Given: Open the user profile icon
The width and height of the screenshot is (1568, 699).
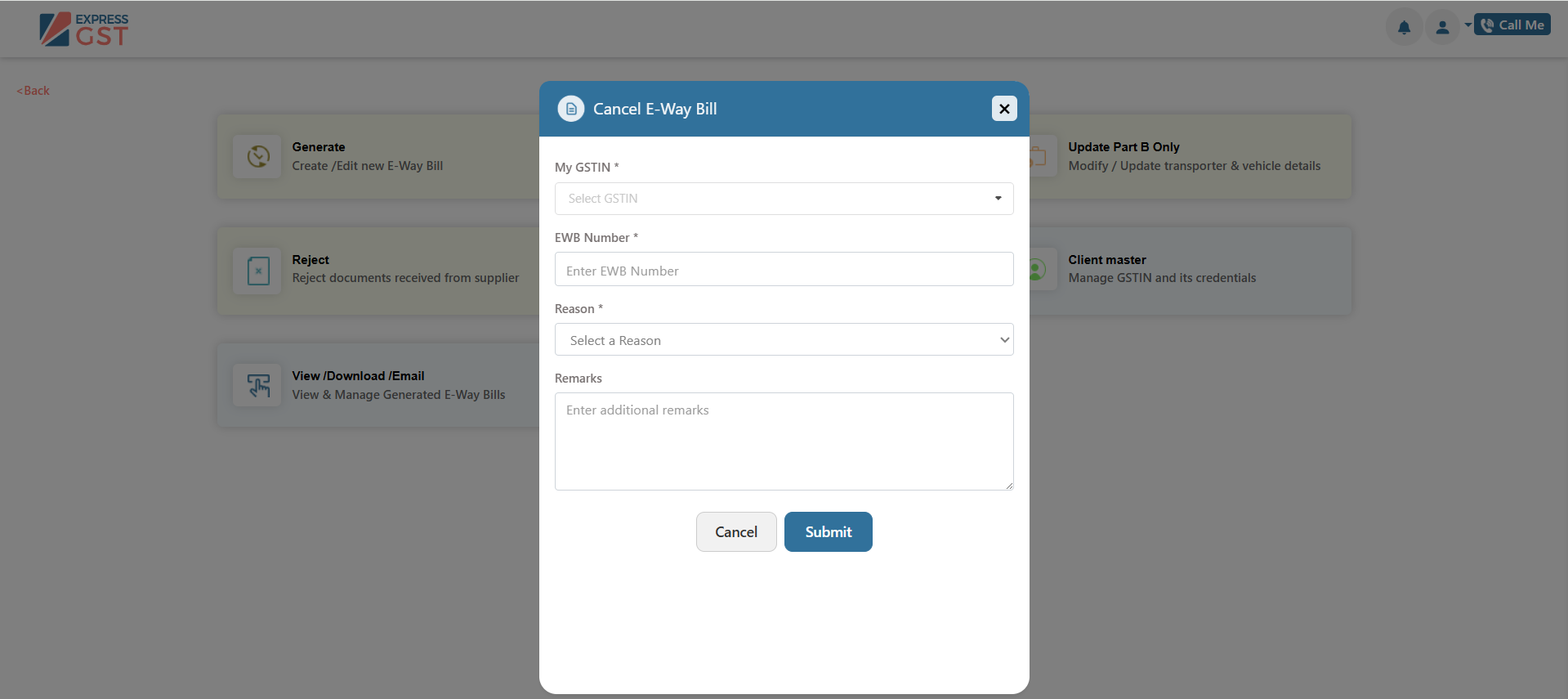Looking at the screenshot, I should click(x=1442, y=27).
